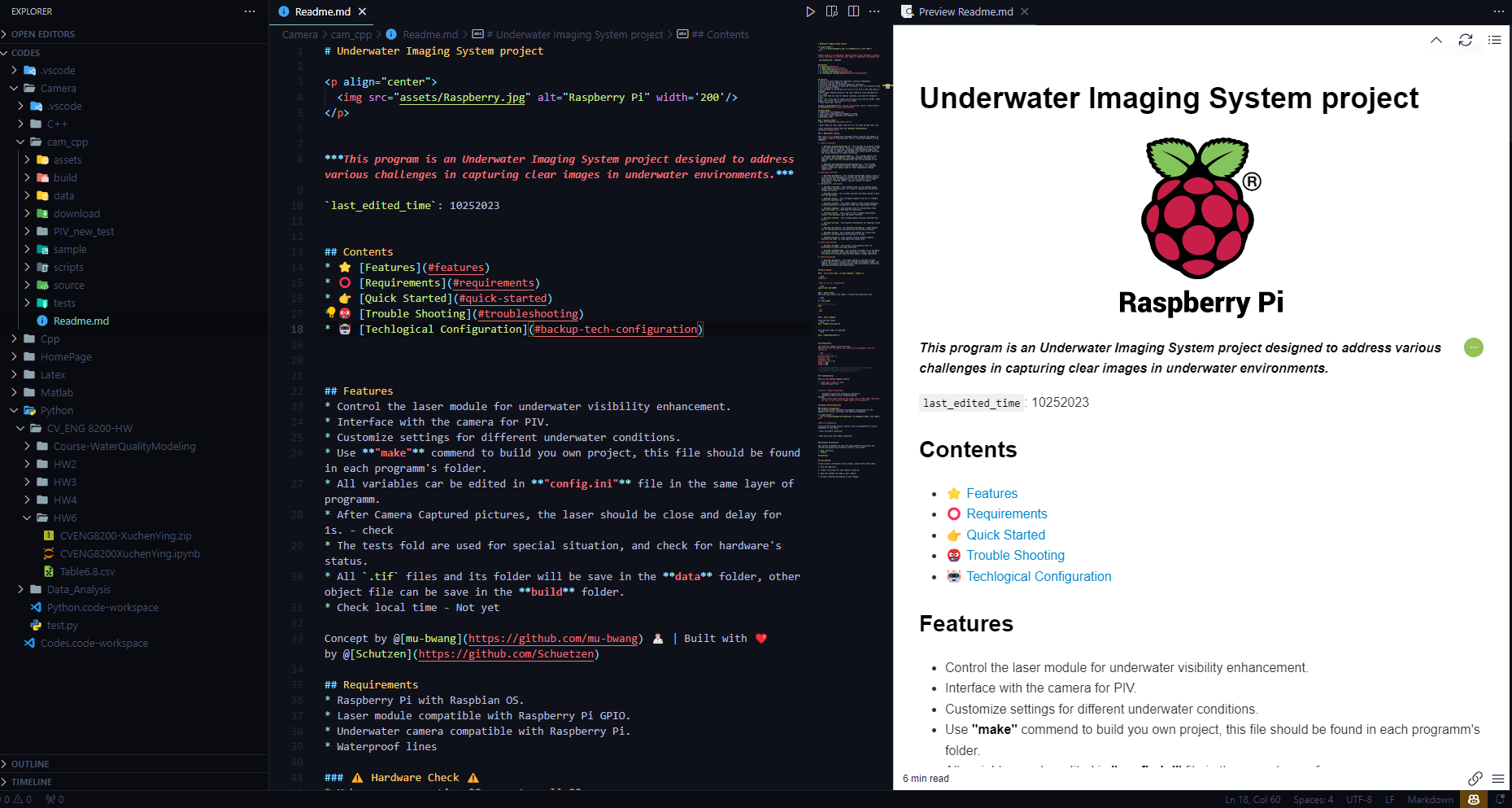This screenshot has height=808, width=1512.
Task: Switch to Readme.md editor tab
Action: tap(322, 11)
